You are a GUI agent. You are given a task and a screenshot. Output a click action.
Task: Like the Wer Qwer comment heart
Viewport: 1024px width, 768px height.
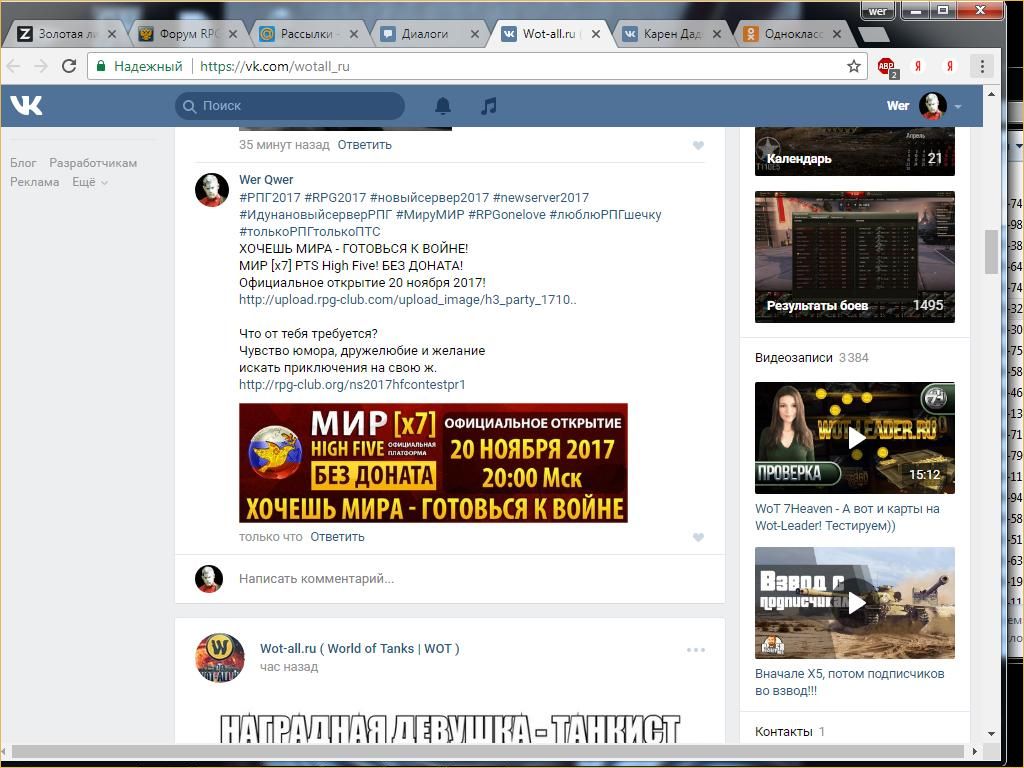click(x=698, y=537)
